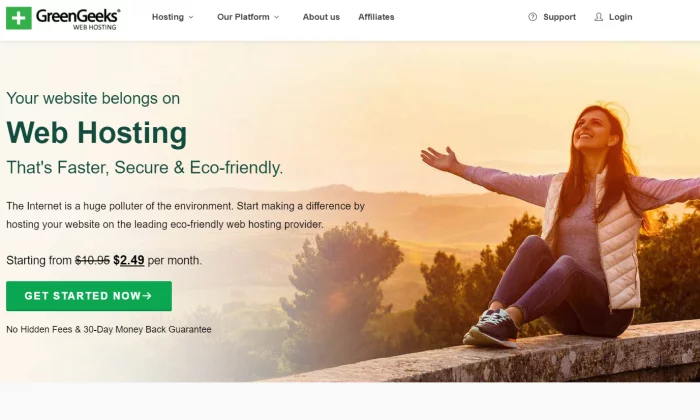Expand the Hosting dropdown chevron
Image resolution: width=700 pixels, height=420 pixels.
pos(191,17)
